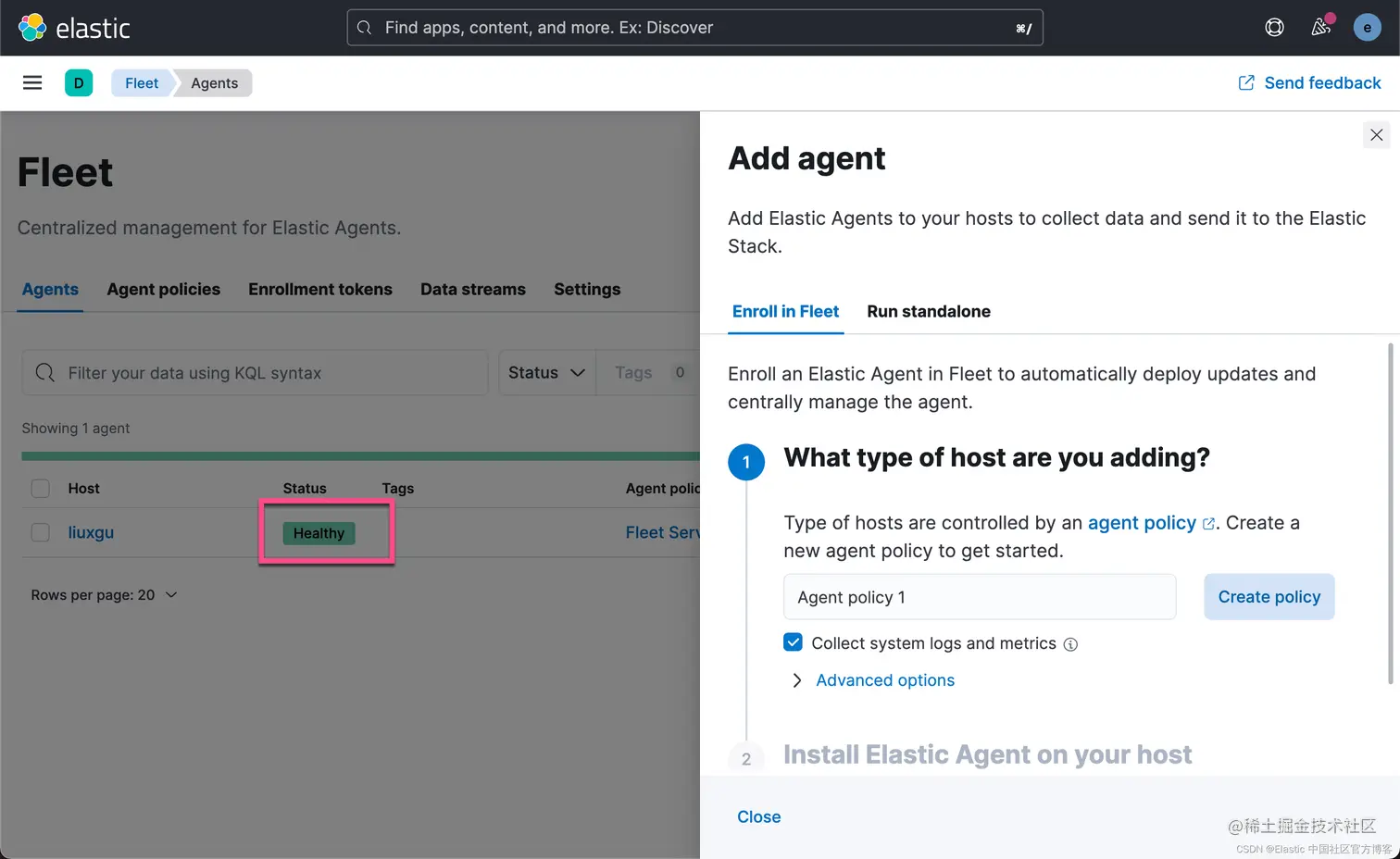The height and width of the screenshot is (859, 1400).
Task: Focus the global Find apps search bar
Action: click(x=694, y=28)
